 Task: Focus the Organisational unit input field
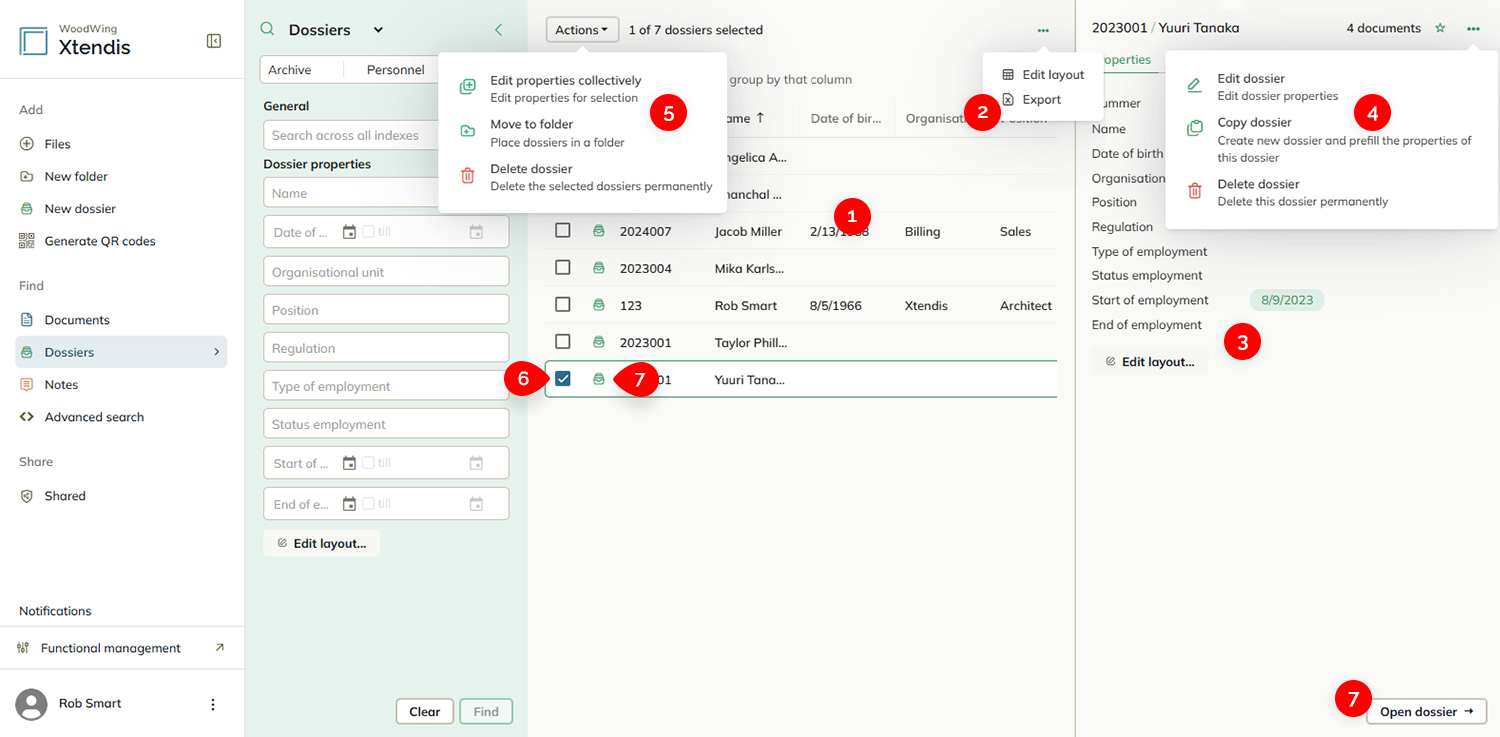click(386, 272)
